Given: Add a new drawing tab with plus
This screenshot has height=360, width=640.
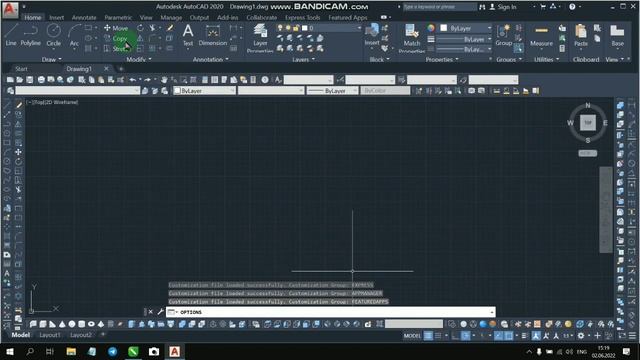Looking at the screenshot, I should tap(121, 69).
